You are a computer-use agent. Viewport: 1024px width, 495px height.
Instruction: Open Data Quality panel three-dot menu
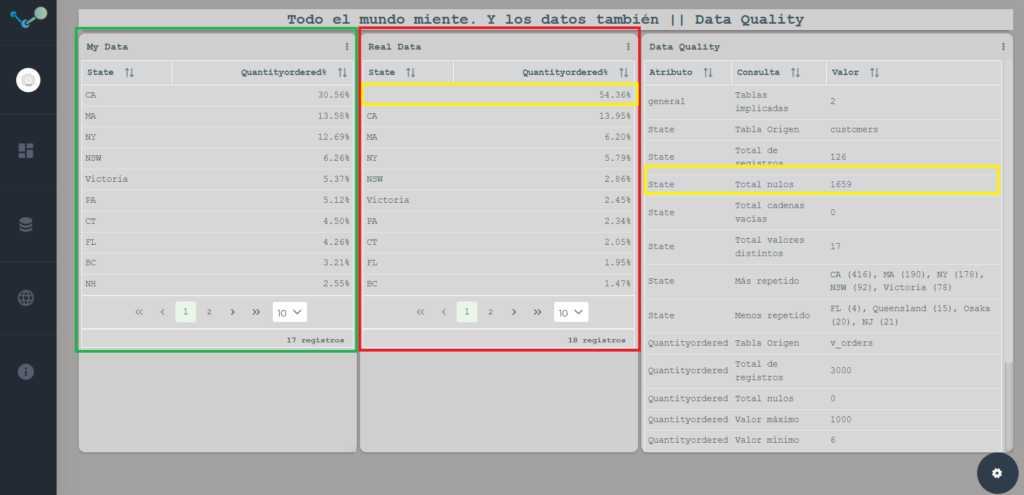coord(1003,47)
